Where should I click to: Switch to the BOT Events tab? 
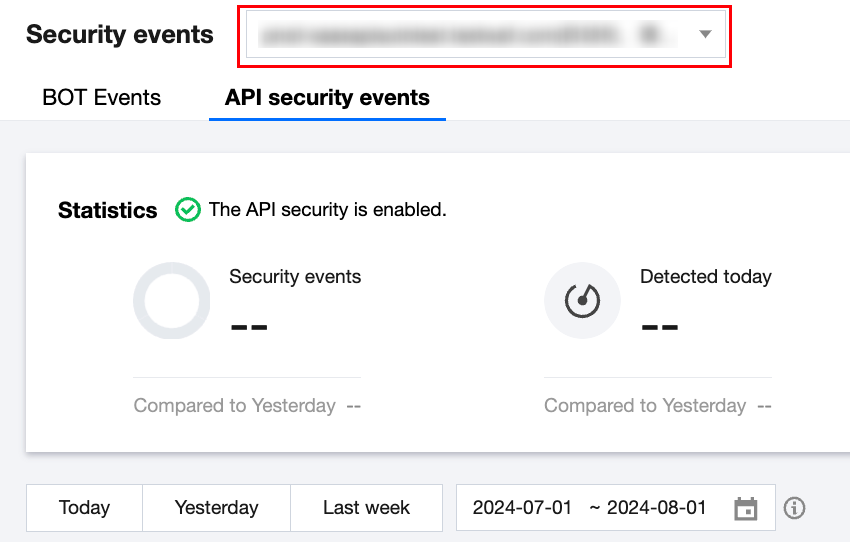(x=102, y=98)
